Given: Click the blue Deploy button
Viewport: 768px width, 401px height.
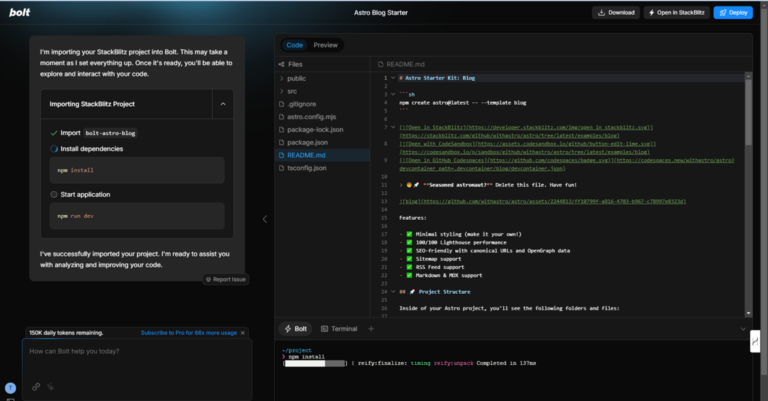Looking at the screenshot, I should [733, 13].
